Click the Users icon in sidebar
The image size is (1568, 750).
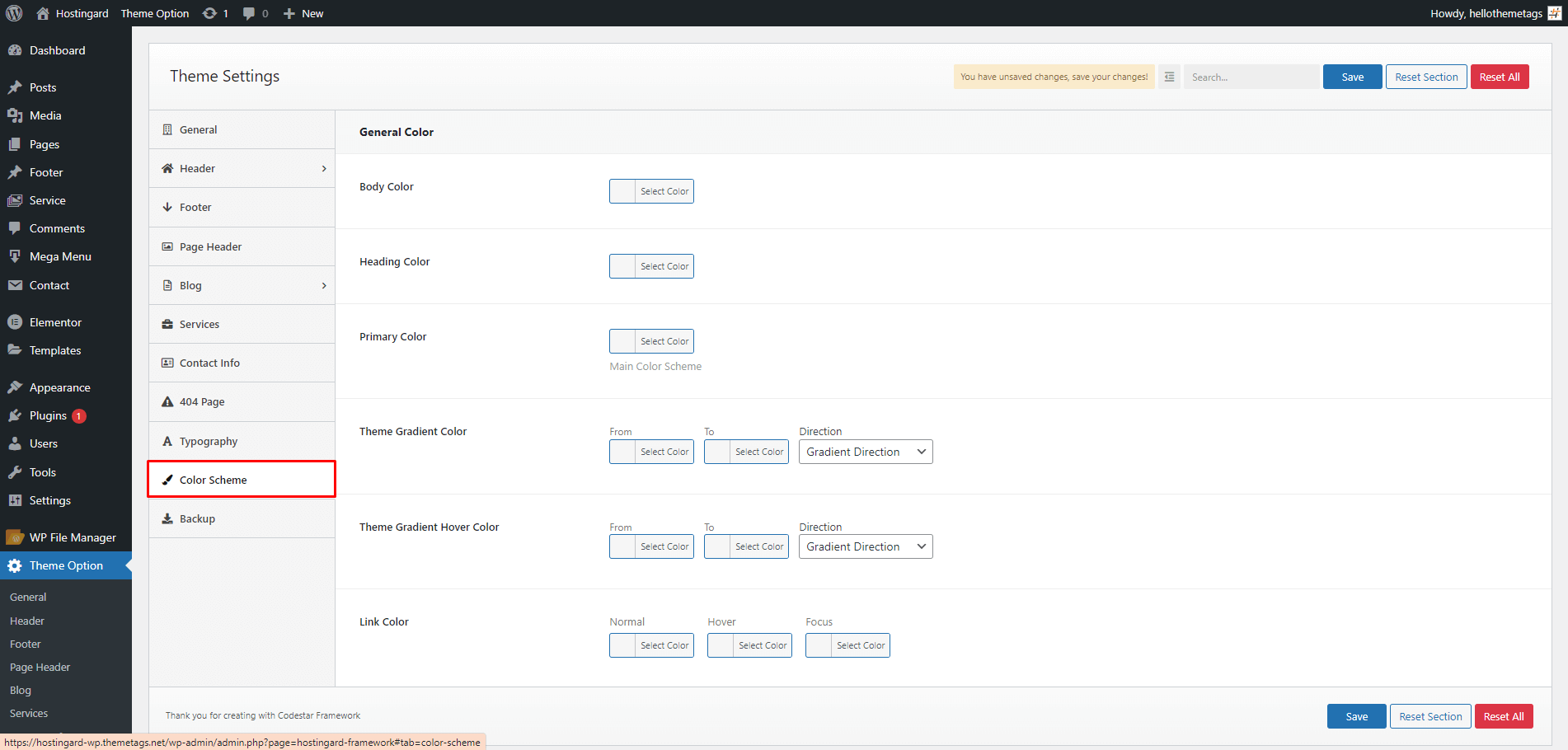(15, 443)
